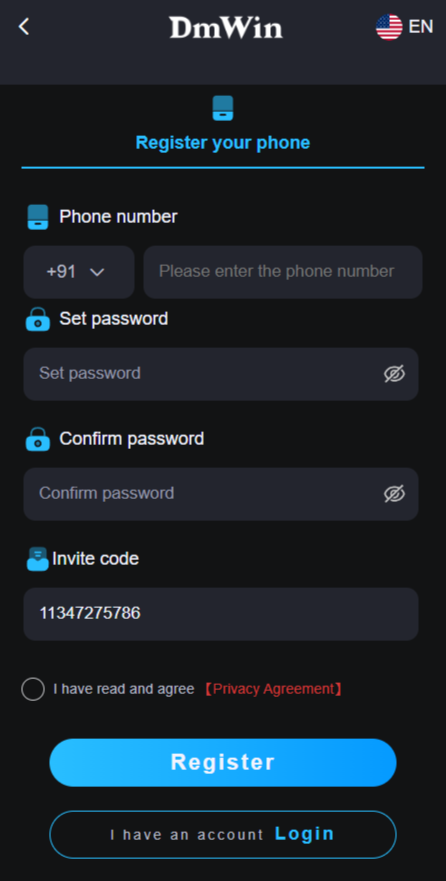Open the EN language selector
Viewport: 446px width, 881px height.
tap(421, 26)
